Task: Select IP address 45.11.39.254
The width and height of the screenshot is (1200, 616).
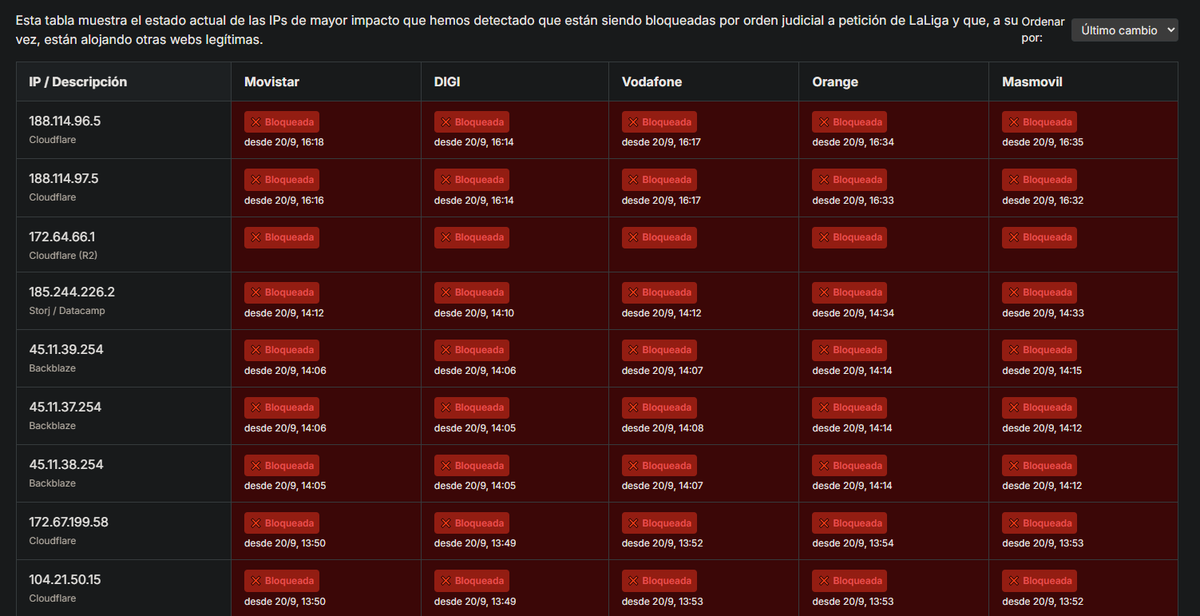Action: (x=66, y=349)
